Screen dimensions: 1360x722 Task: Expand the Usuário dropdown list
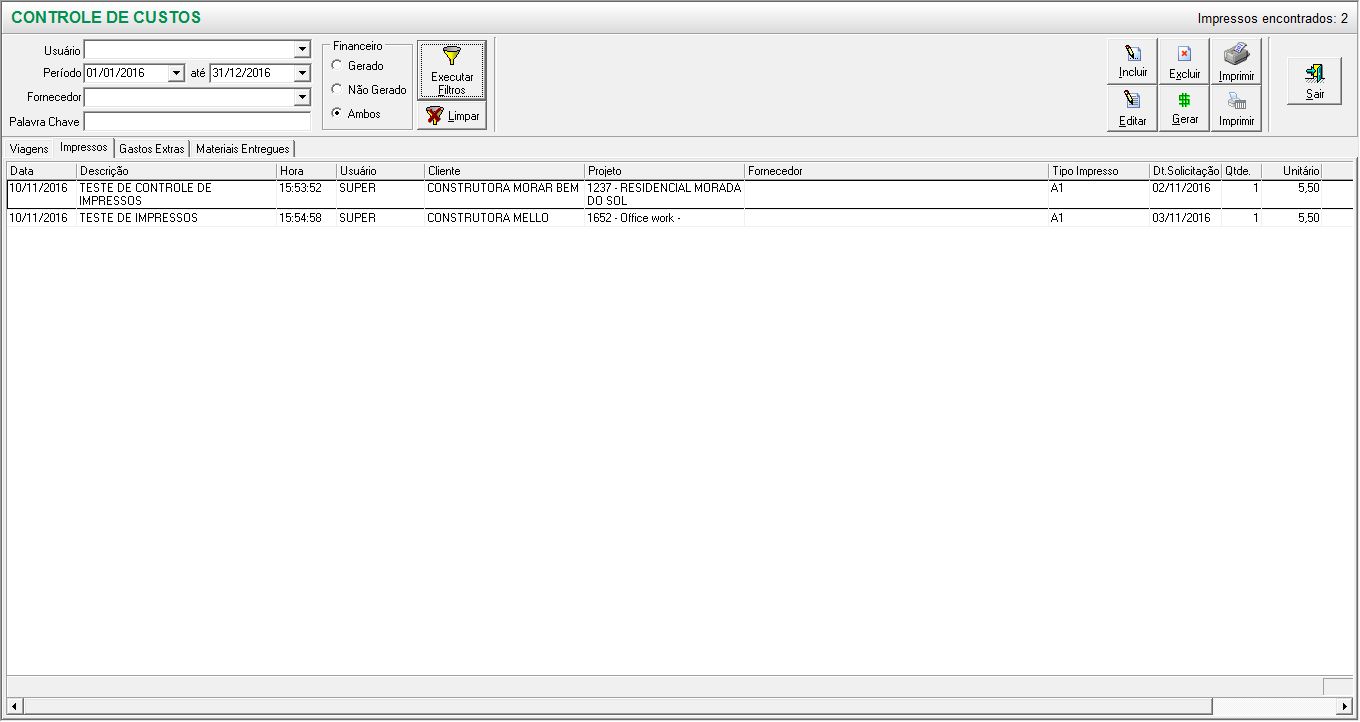click(302, 50)
